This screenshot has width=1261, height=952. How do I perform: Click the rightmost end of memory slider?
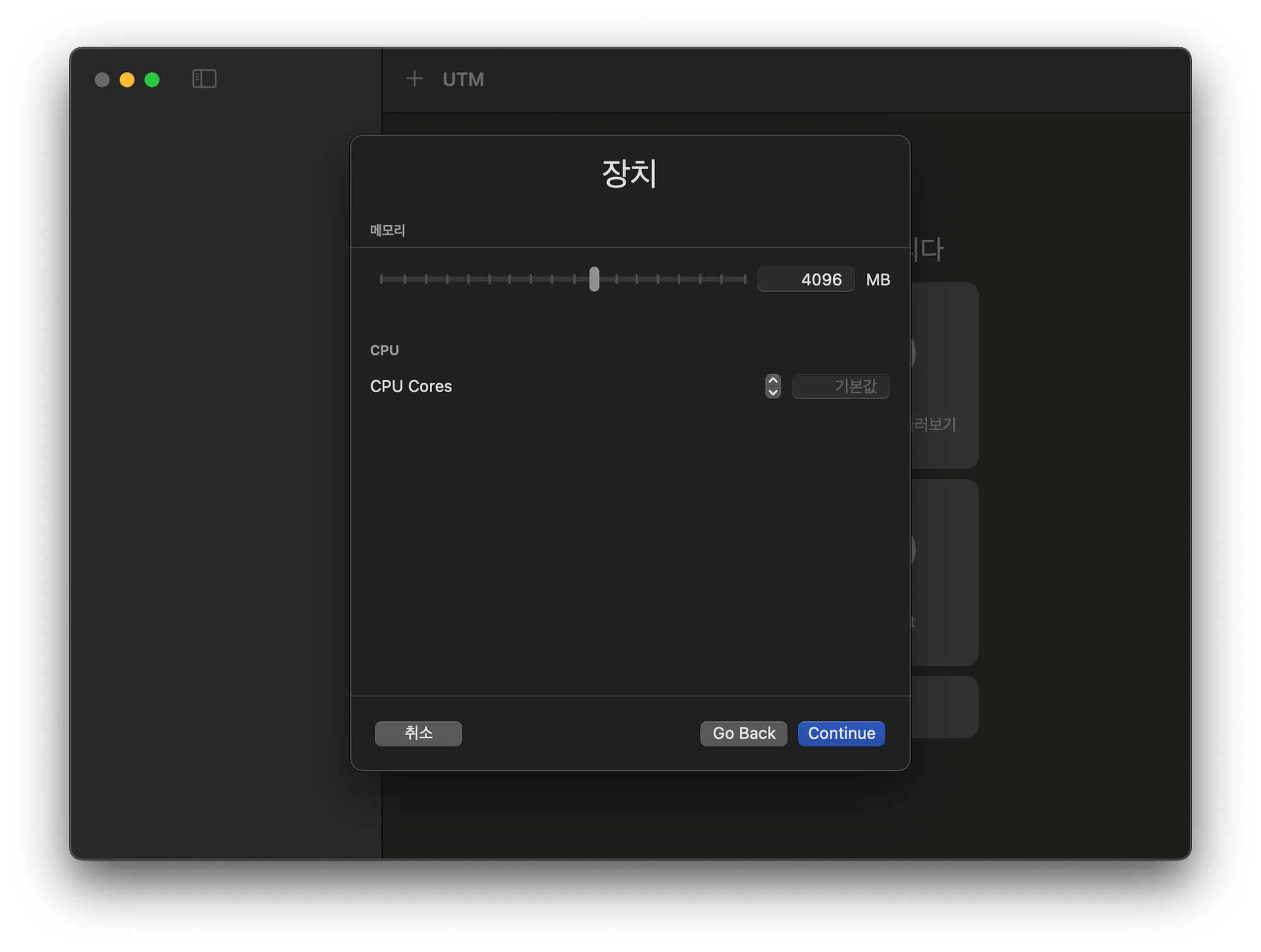pos(745,279)
